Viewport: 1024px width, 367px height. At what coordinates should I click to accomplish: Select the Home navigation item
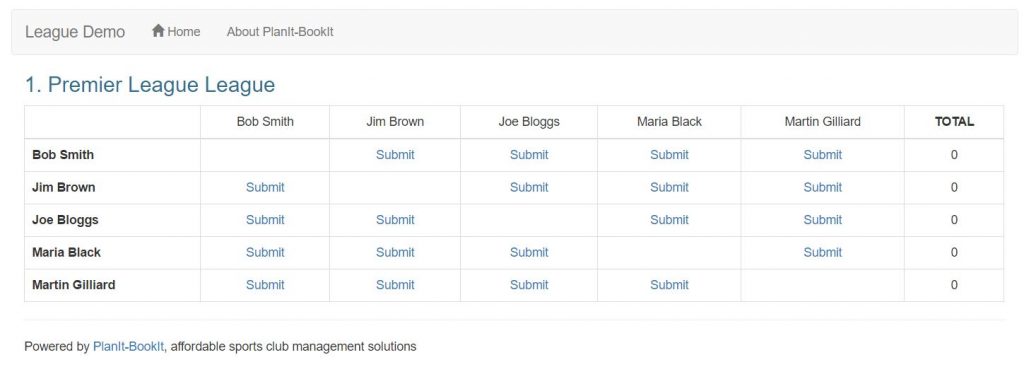click(x=176, y=31)
